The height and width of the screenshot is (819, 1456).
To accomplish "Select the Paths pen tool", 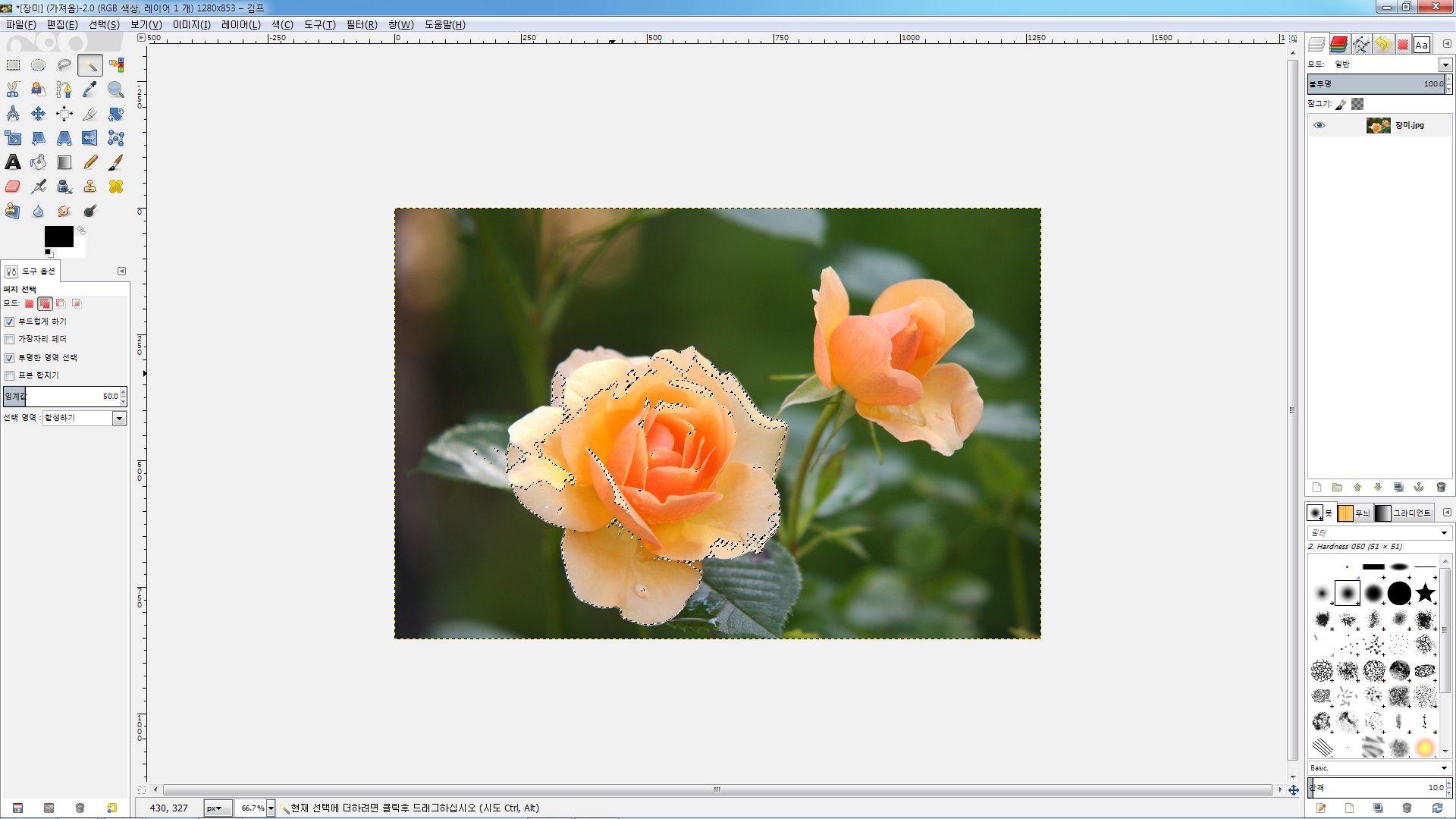I will tap(64, 89).
